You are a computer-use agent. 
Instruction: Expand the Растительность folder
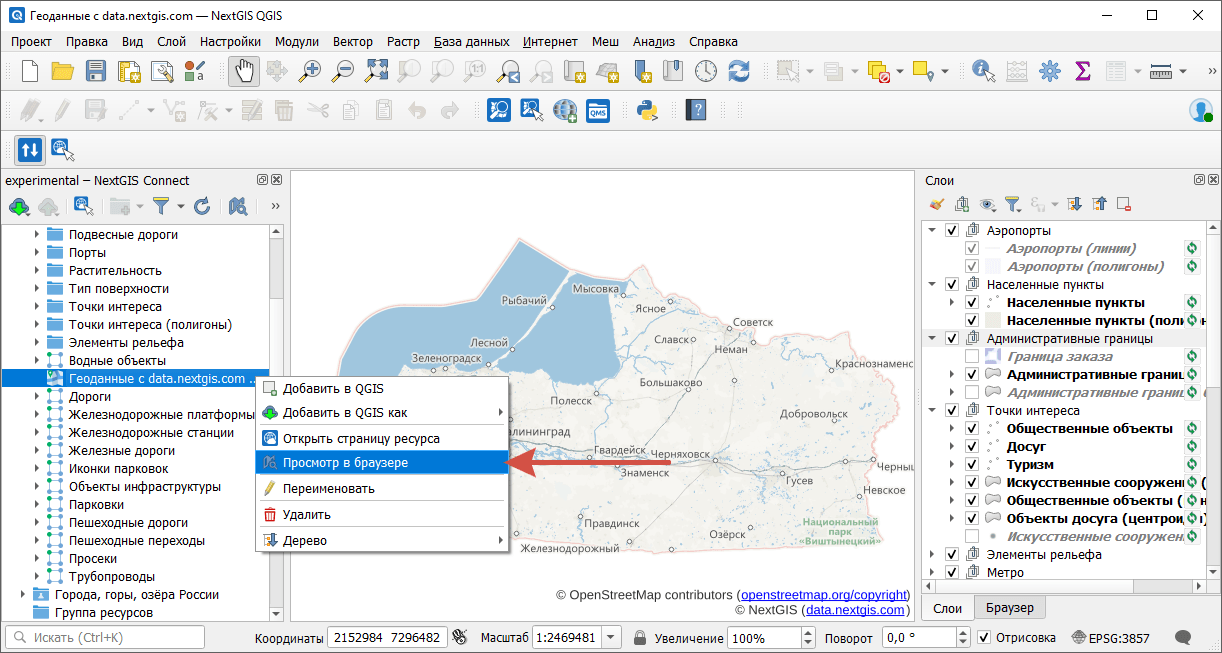coord(36,271)
